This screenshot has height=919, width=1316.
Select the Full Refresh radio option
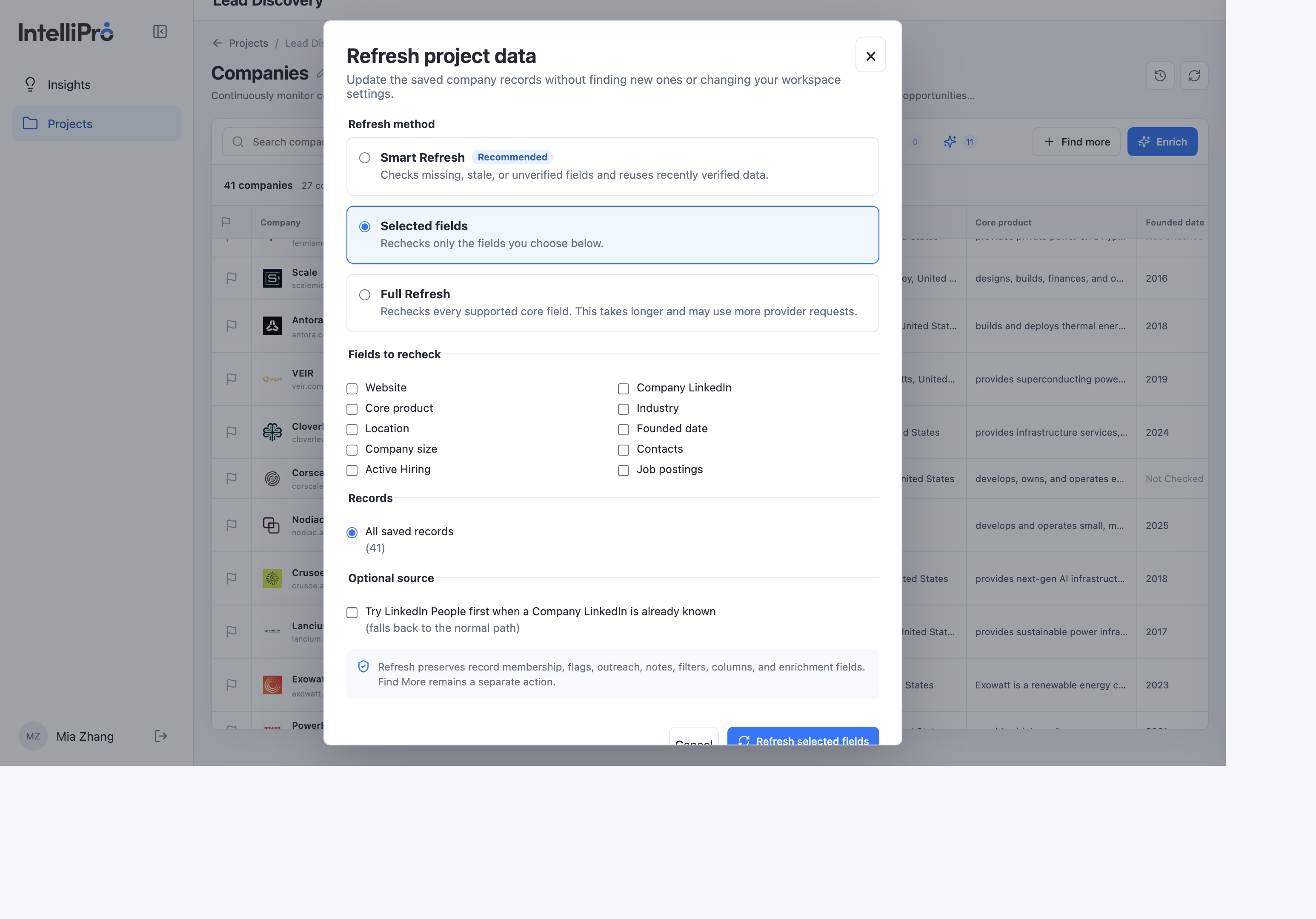[364, 294]
